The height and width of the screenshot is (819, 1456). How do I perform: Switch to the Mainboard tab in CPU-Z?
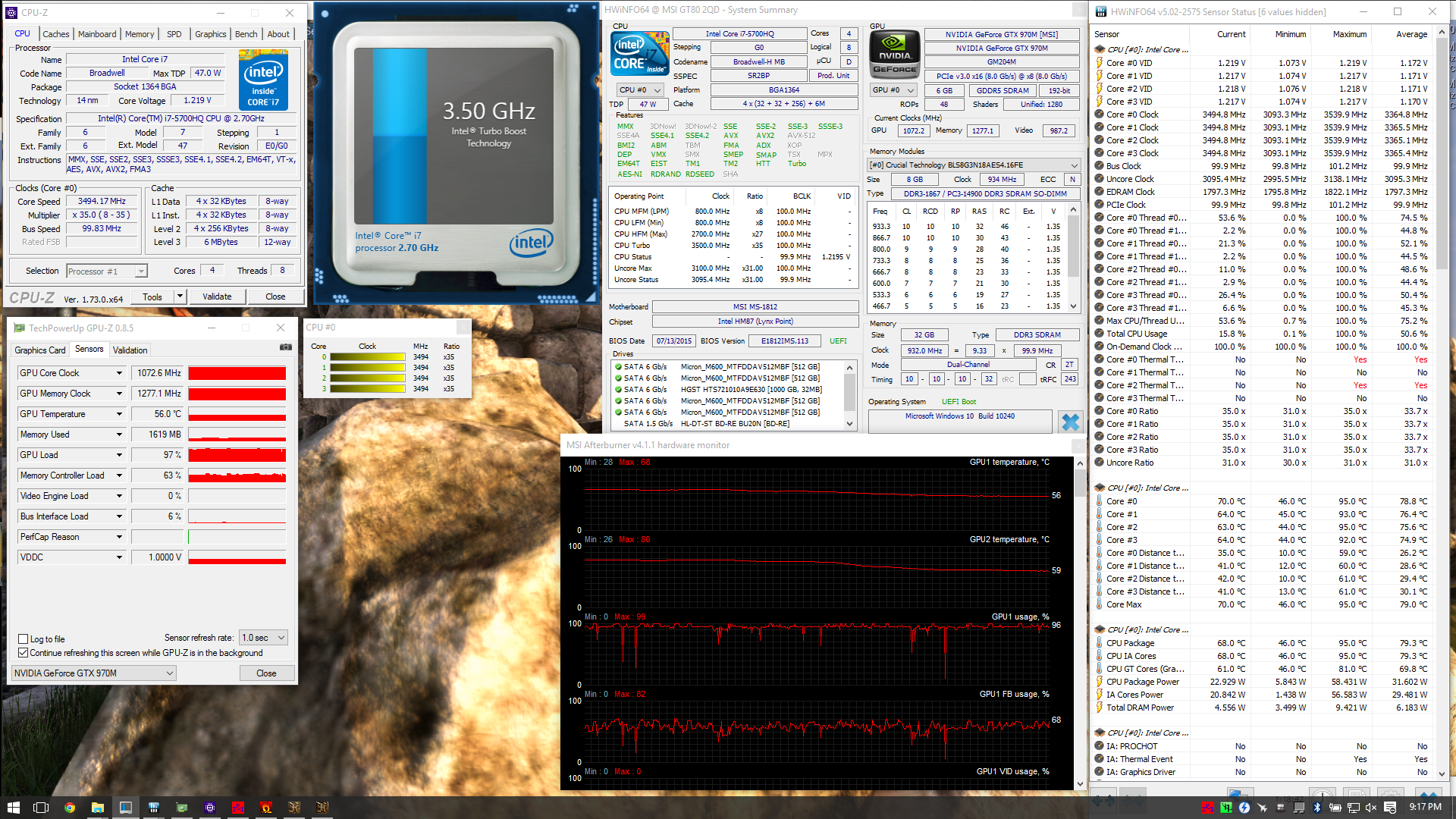point(97,34)
